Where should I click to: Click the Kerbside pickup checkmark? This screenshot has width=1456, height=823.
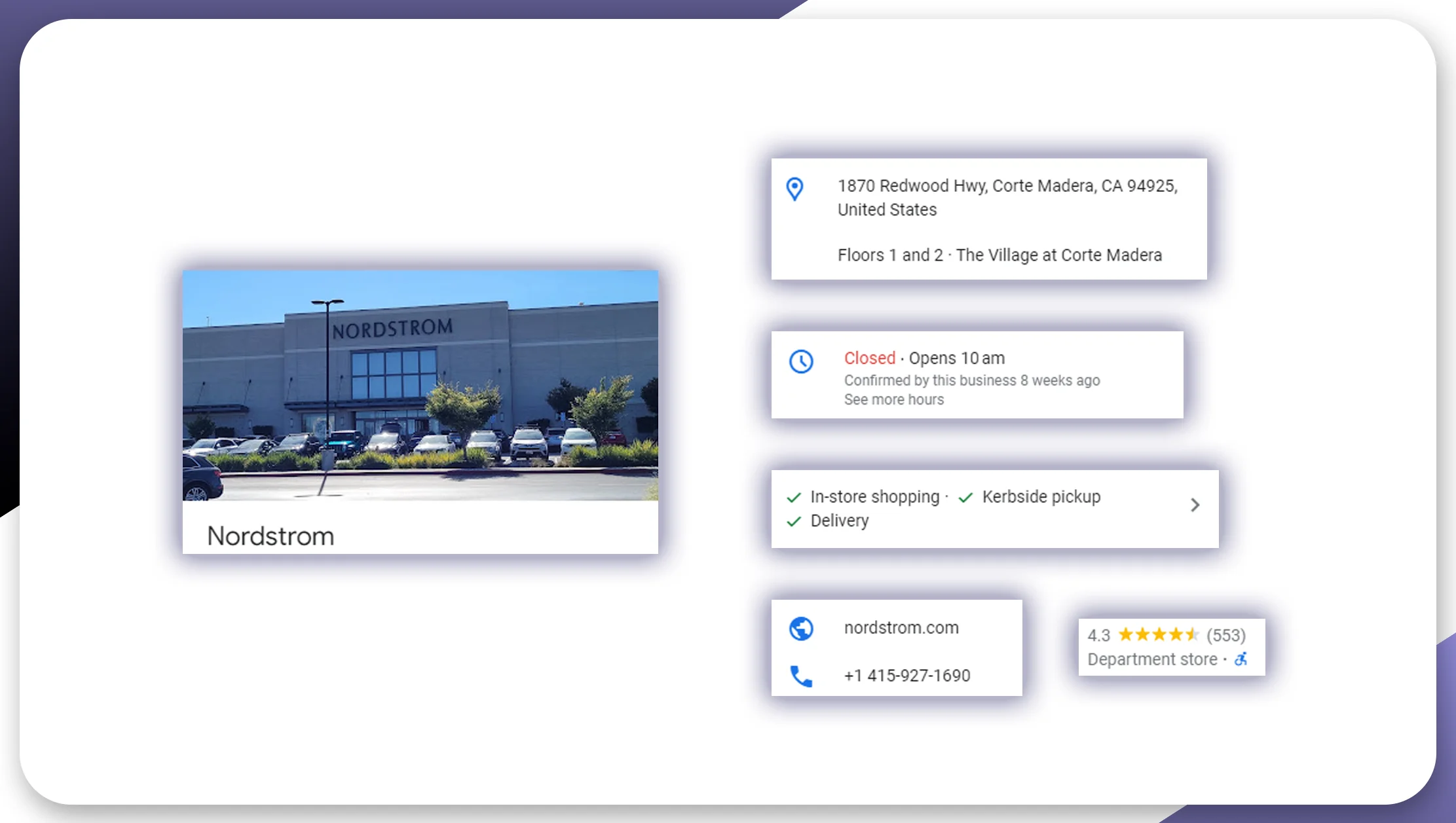tap(965, 498)
